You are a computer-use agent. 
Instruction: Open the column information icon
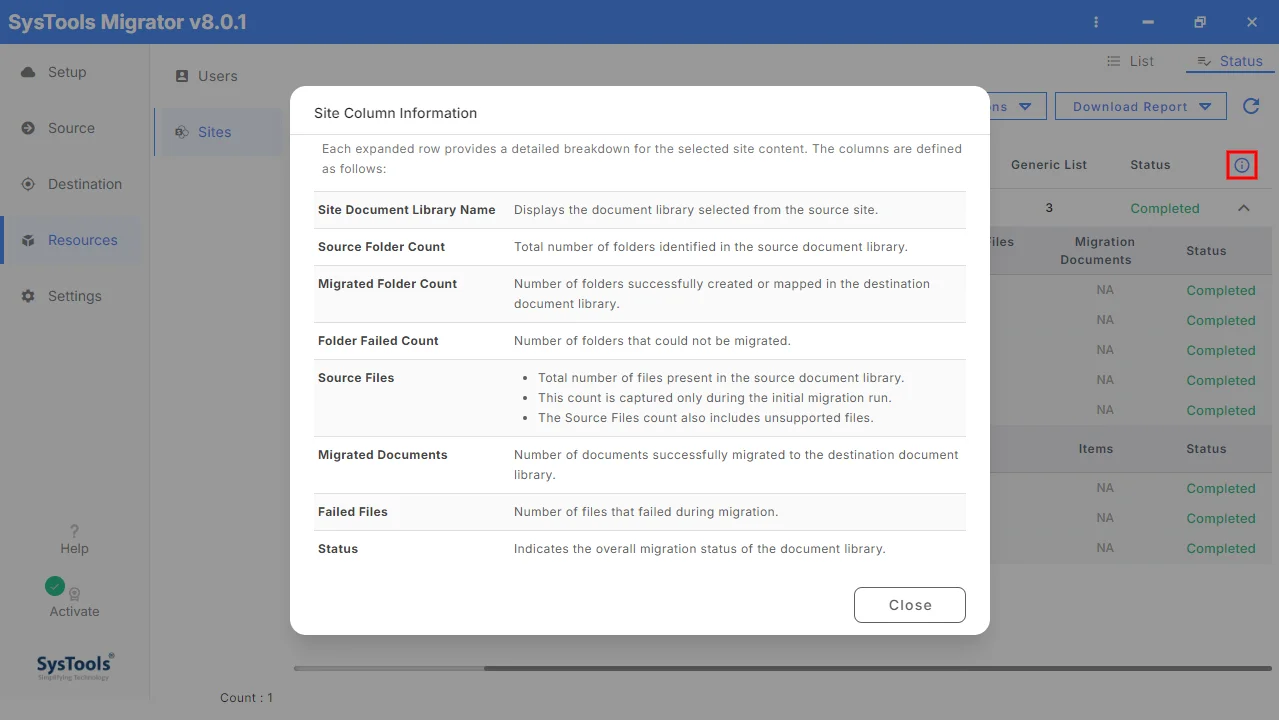click(x=1242, y=165)
